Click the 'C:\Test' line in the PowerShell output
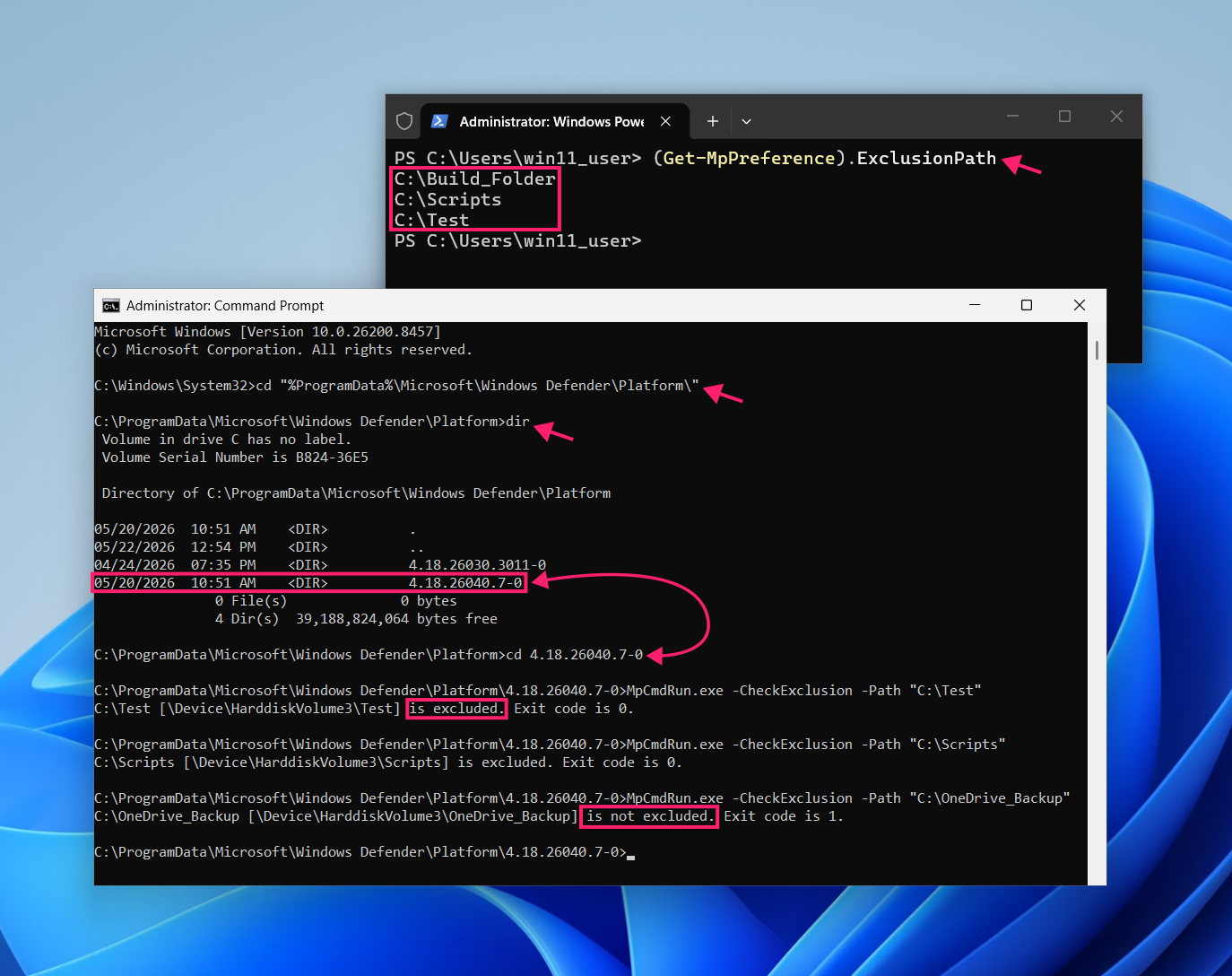 click(432, 220)
